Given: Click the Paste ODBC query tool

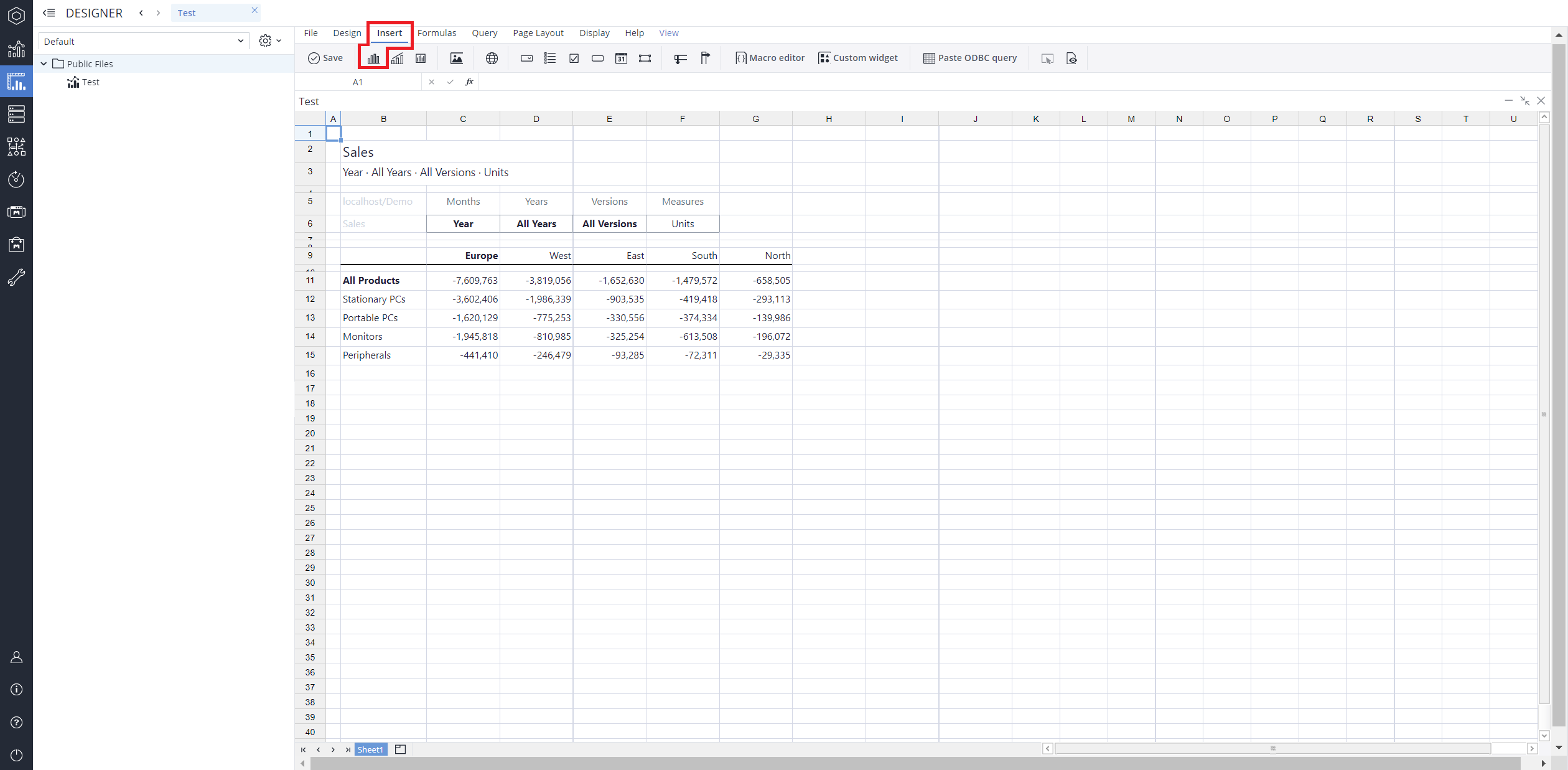Looking at the screenshot, I should tap(970, 57).
